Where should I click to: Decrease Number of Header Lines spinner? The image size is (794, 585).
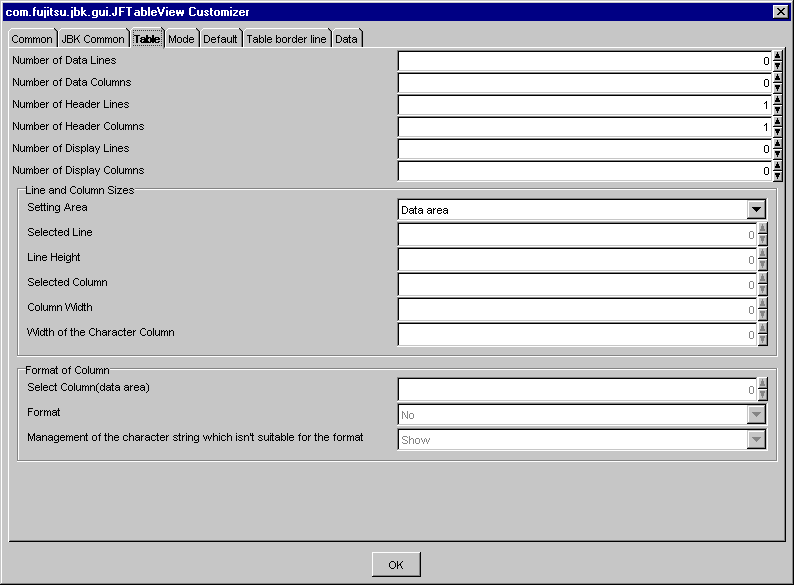(x=777, y=110)
